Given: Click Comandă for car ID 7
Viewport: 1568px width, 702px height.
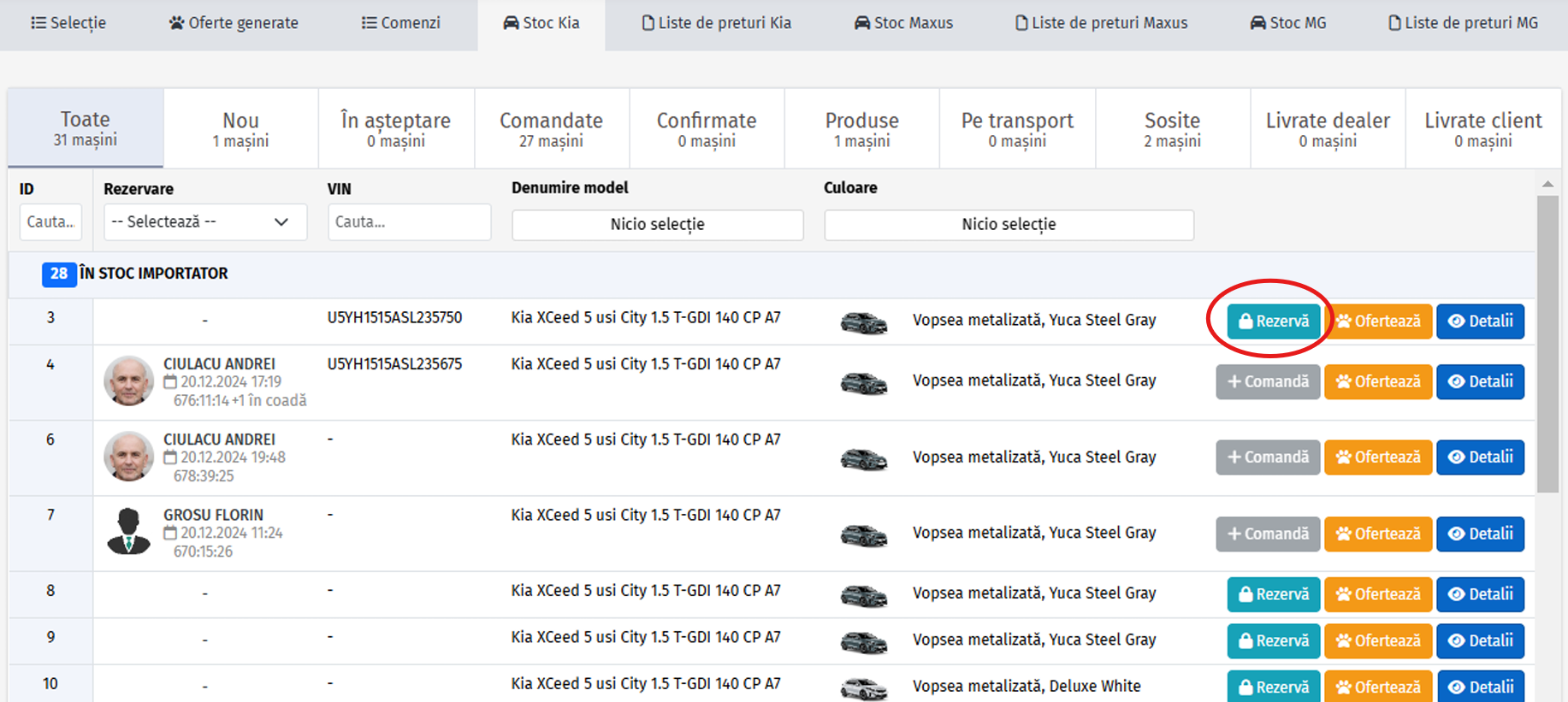Looking at the screenshot, I should (1269, 534).
